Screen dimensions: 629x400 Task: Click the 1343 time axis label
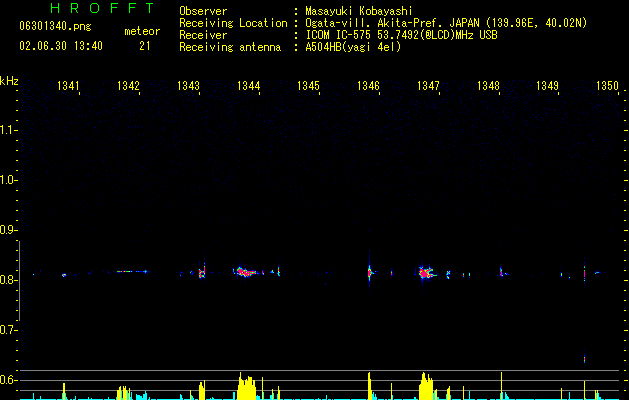point(188,86)
